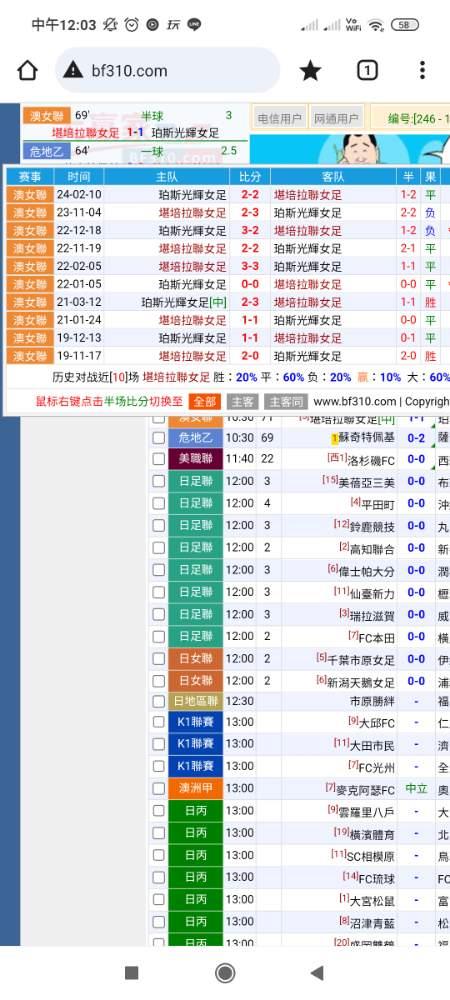Click the 日地區聯 league badge
Screen dimensions: 450x1000
pyautogui.click(x=196, y=702)
